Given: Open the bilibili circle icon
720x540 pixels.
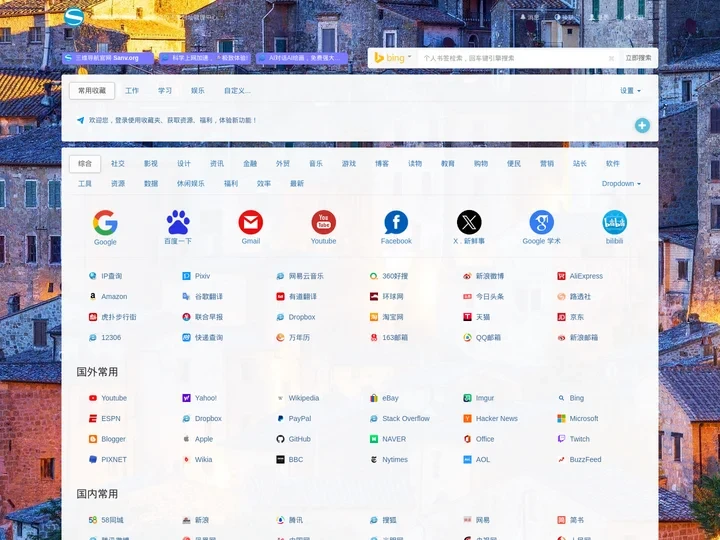Looking at the screenshot, I should 614,222.
